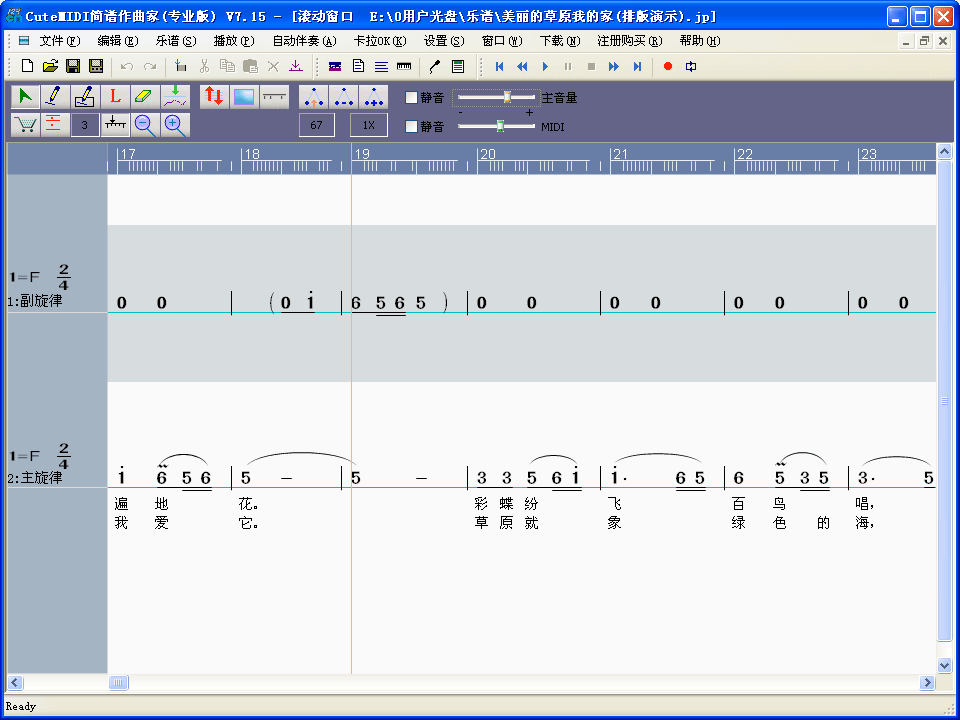Open the 卡拉OK(K) menu
This screenshot has height=720, width=960.
380,41
